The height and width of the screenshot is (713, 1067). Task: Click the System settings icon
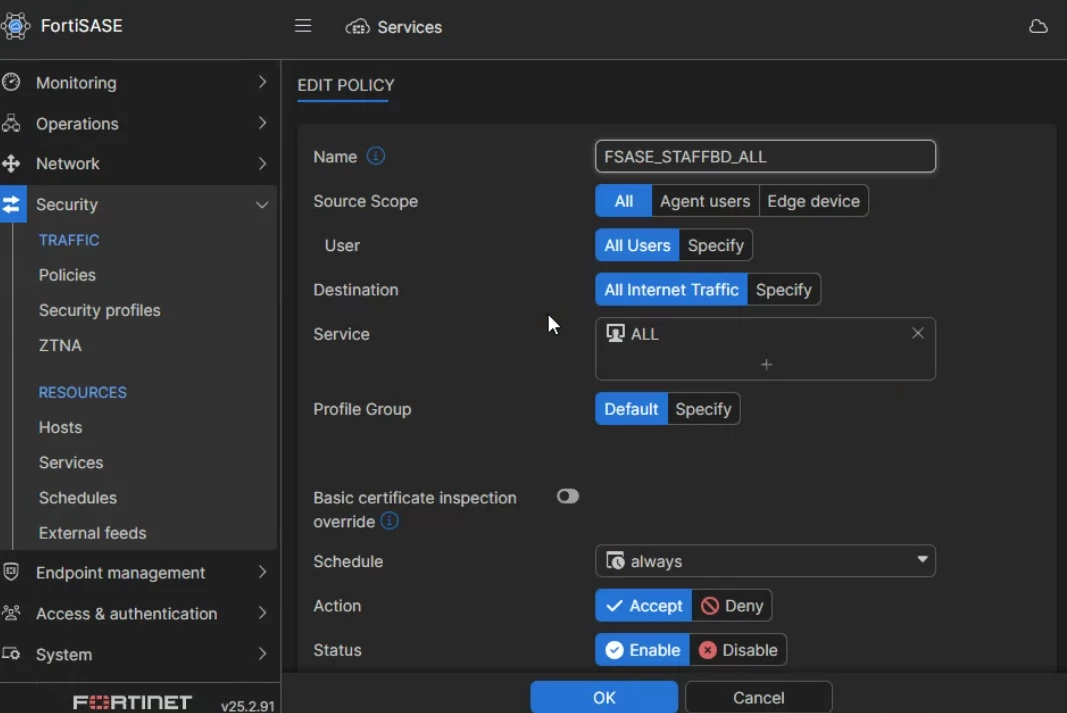pyautogui.click(x=12, y=654)
